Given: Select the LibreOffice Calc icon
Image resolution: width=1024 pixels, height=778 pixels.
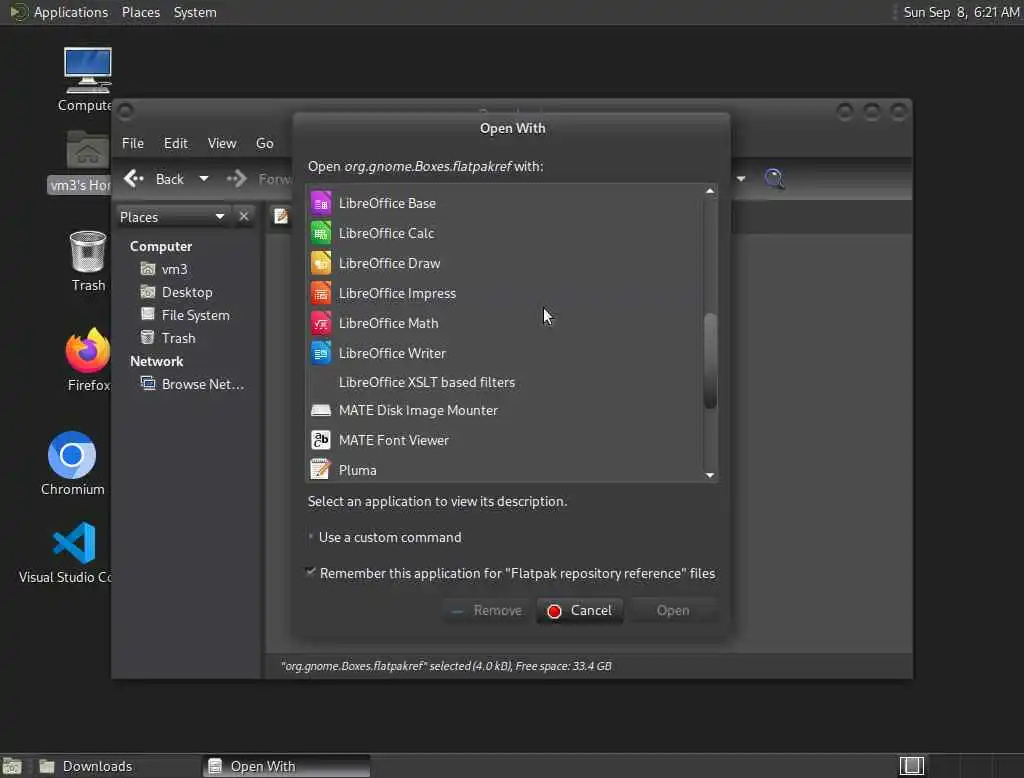Looking at the screenshot, I should click(321, 233).
